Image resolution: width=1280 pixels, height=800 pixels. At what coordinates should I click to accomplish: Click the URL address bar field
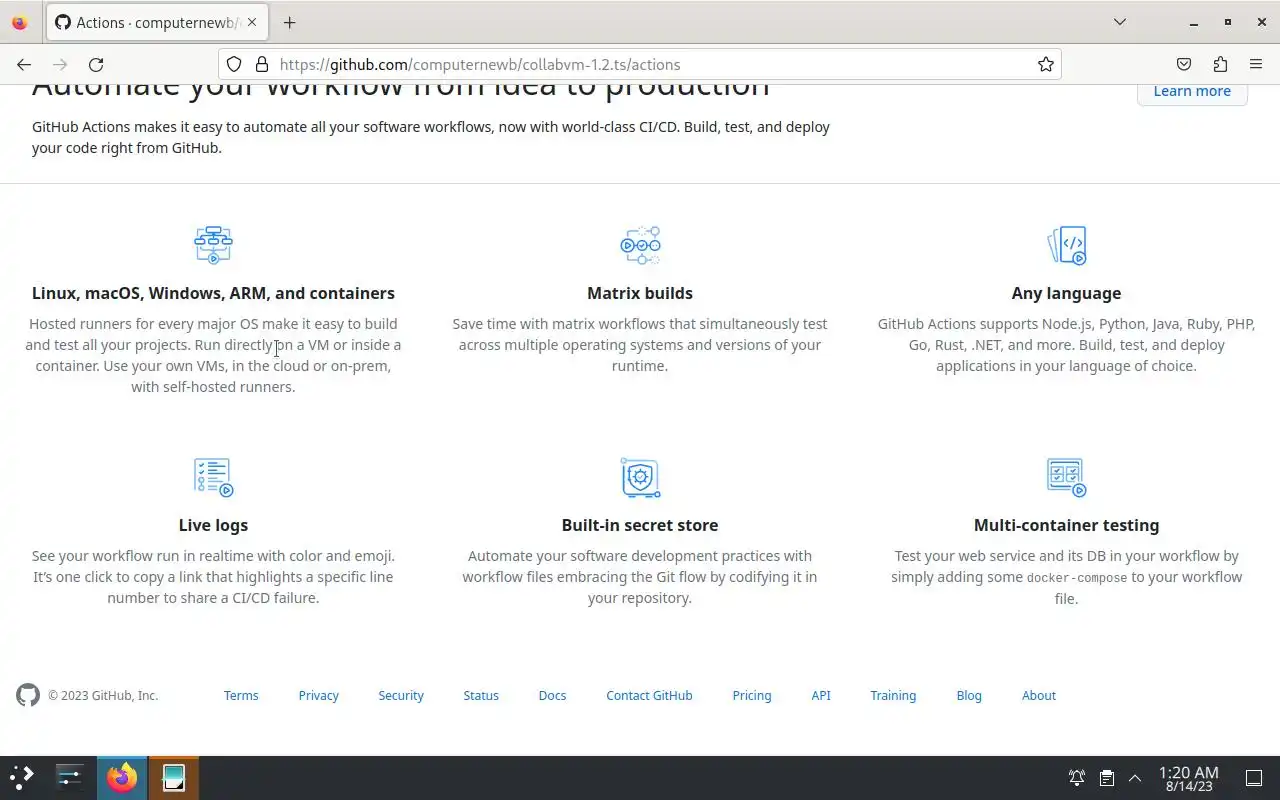[x=640, y=64]
